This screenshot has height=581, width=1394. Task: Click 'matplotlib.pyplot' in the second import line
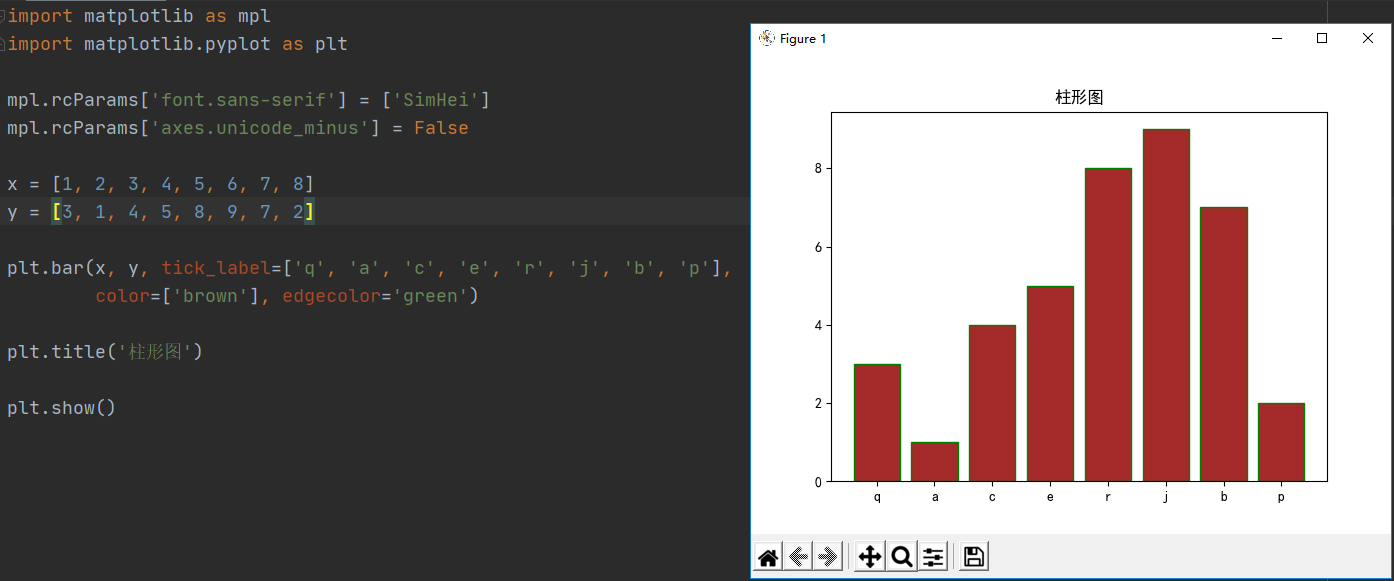(x=178, y=44)
